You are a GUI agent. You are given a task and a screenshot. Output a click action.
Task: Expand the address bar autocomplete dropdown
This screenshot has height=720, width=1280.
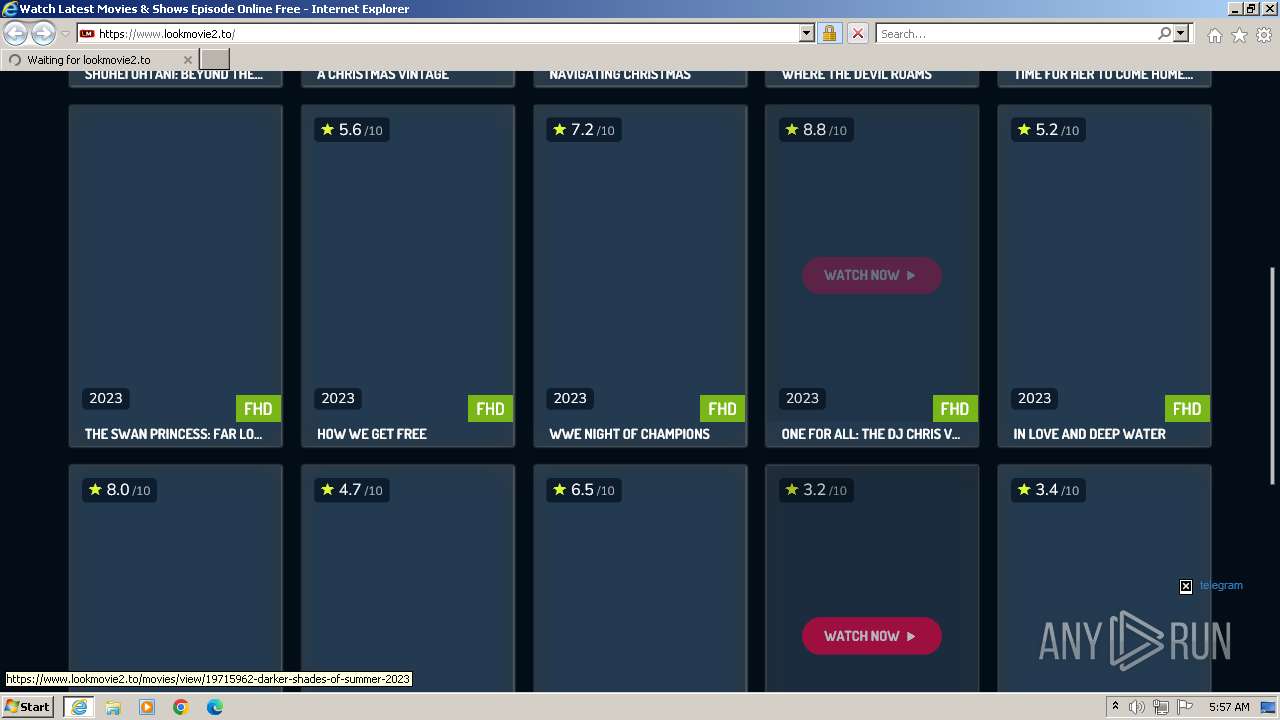pyautogui.click(x=807, y=33)
